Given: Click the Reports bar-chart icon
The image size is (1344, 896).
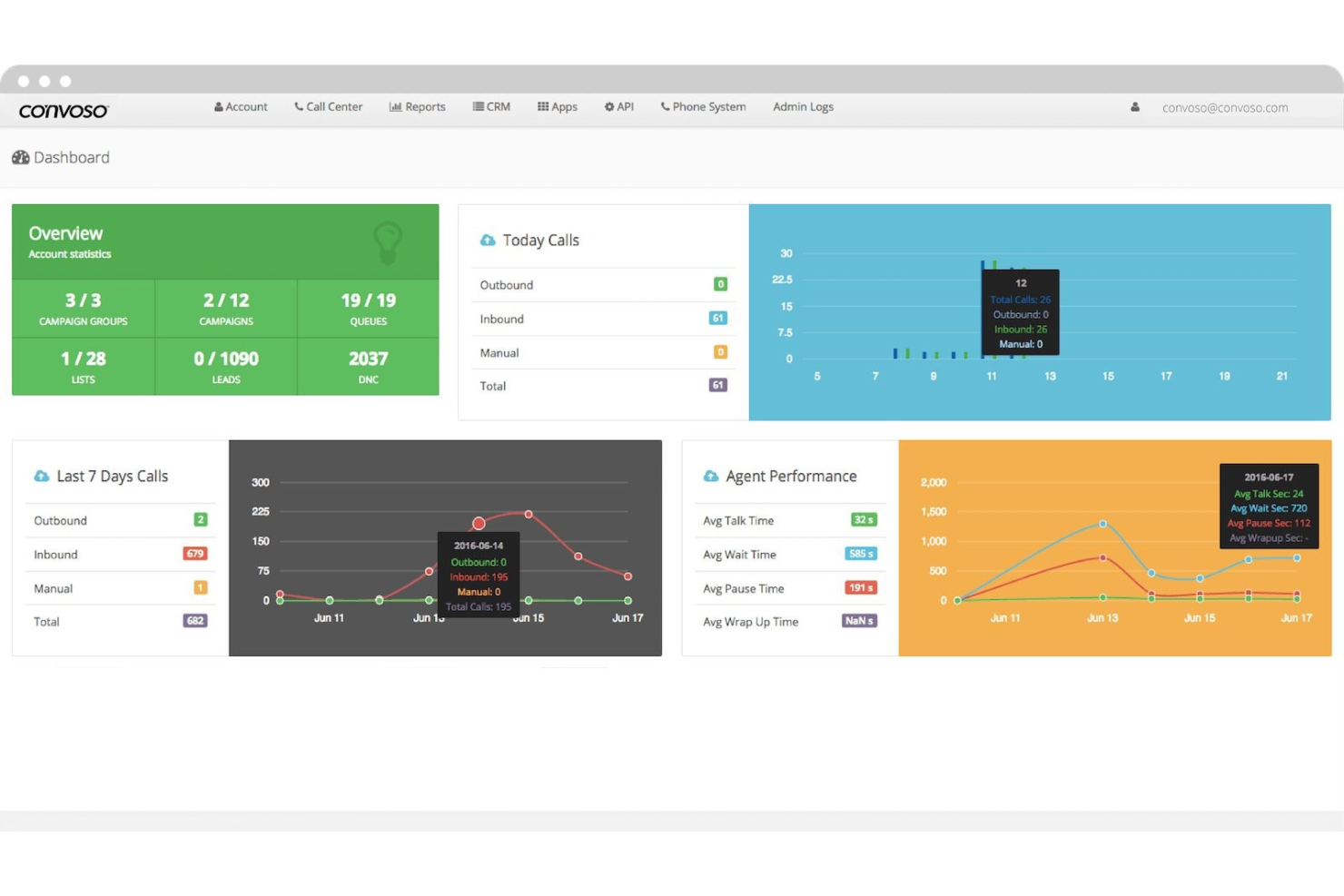Looking at the screenshot, I should (x=395, y=106).
